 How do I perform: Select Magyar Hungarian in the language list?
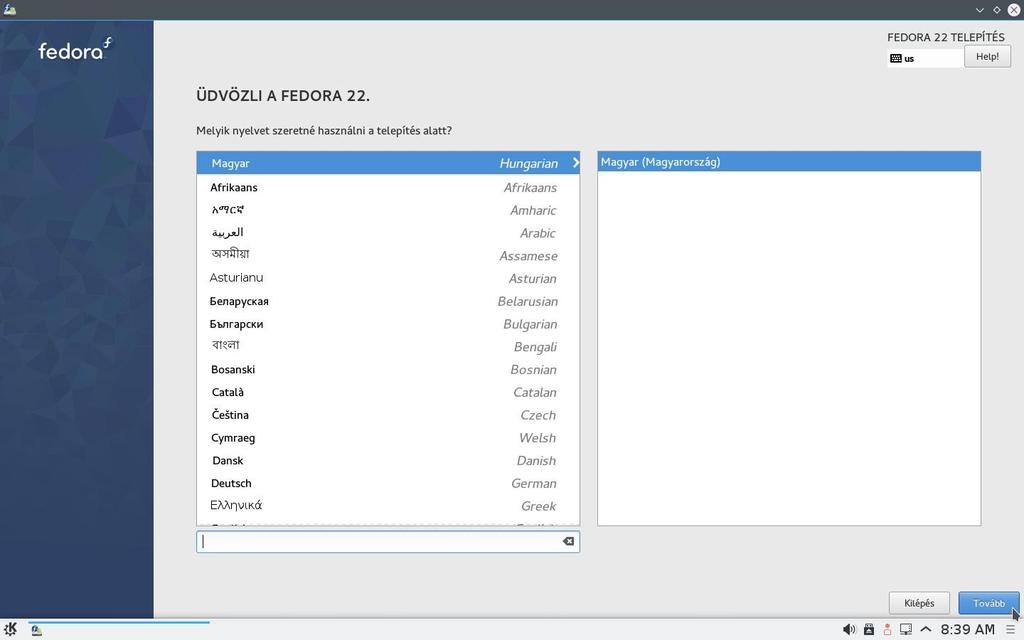[388, 163]
